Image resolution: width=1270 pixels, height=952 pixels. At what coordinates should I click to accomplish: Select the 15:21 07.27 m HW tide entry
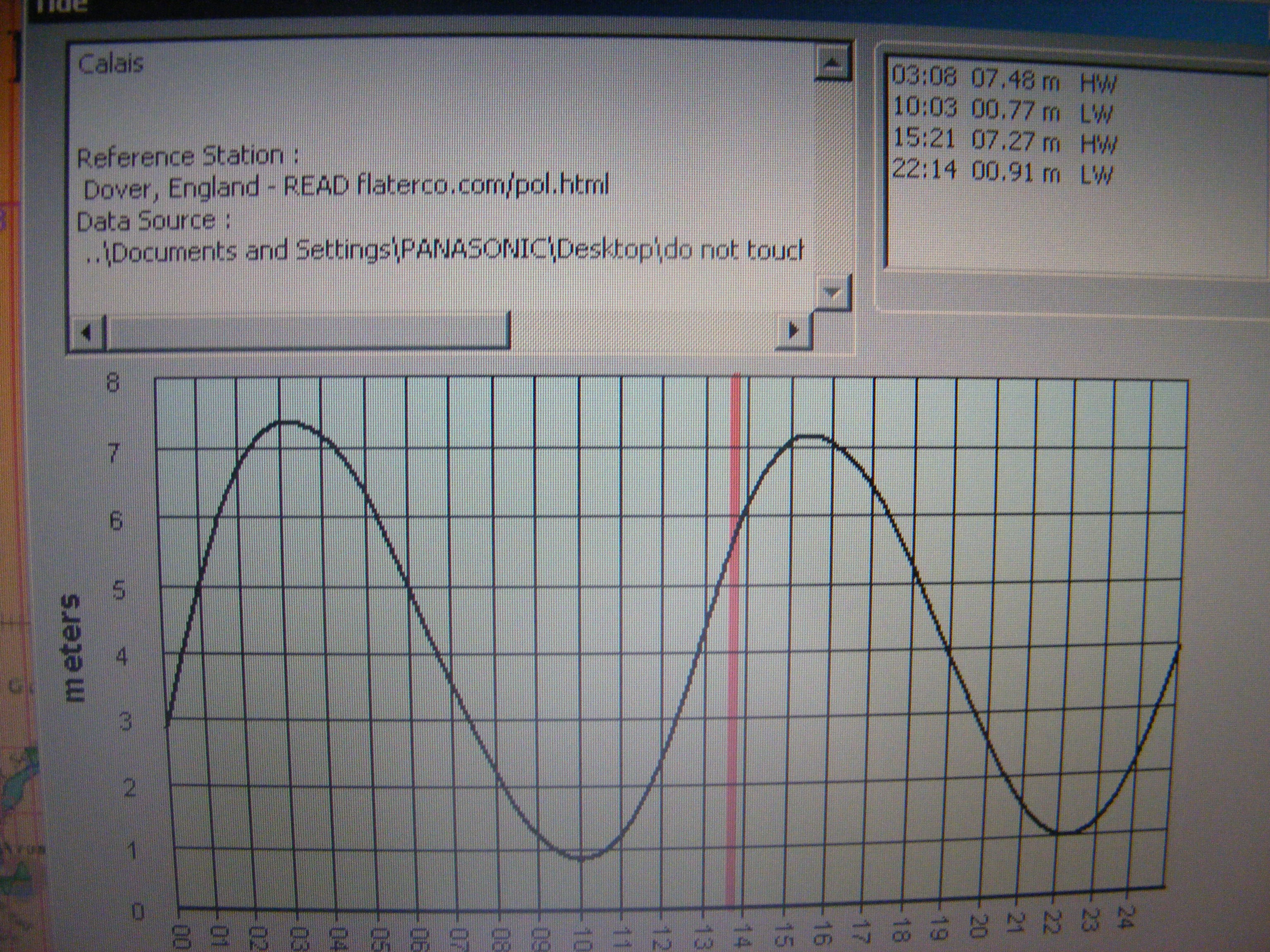[x=1004, y=140]
